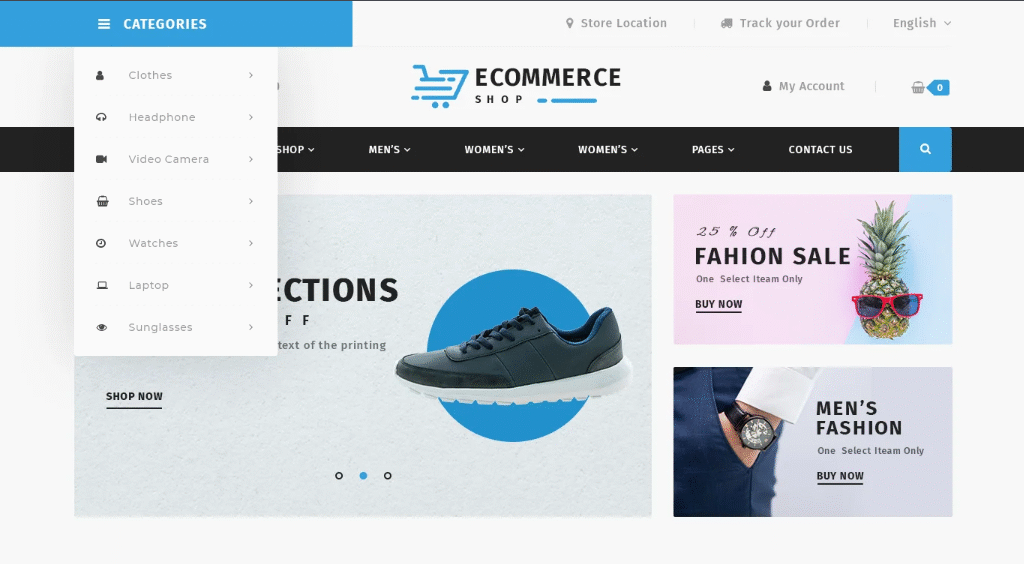Select the active middle slider dot
Viewport: 1024px width, 564px height.
pyautogui.click(x=363, y=476)
